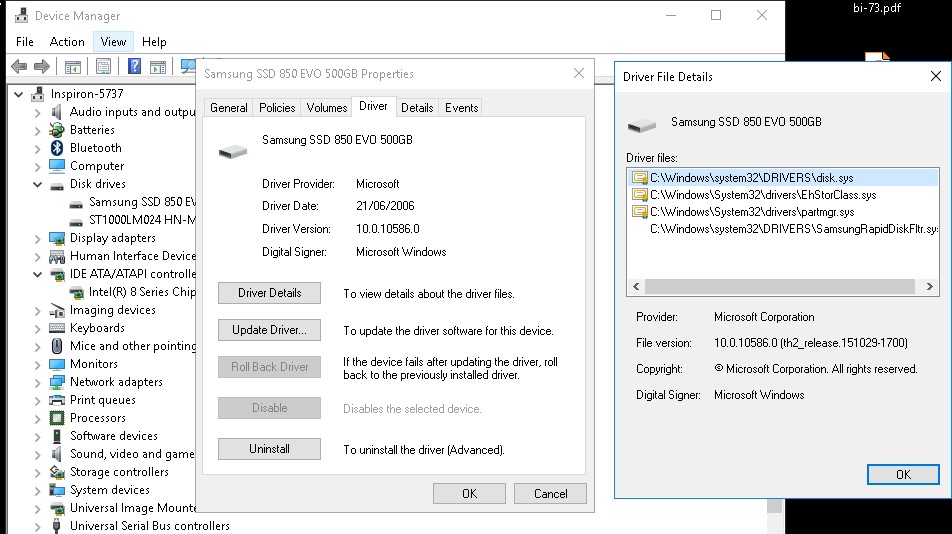Click the Update Driver... button
Viewport: 952px width, 534px height.
coord(270,330)
